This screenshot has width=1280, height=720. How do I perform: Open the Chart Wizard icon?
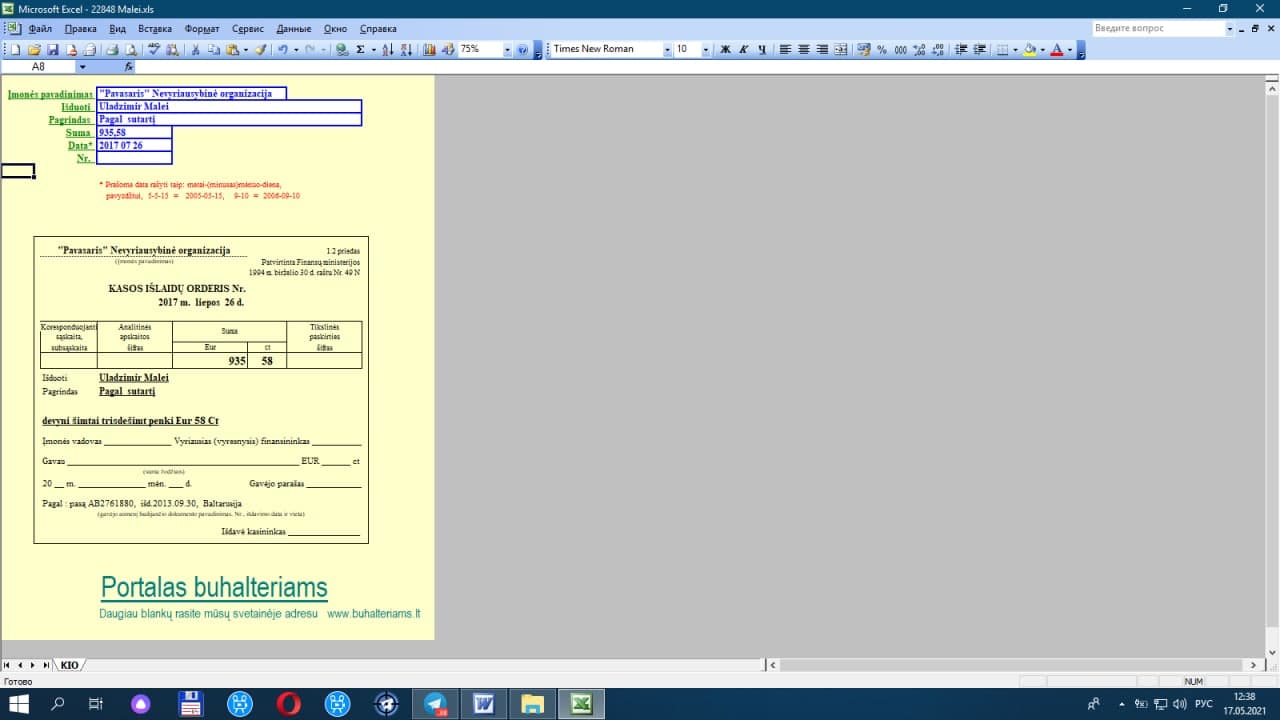(x=429, y=49)
